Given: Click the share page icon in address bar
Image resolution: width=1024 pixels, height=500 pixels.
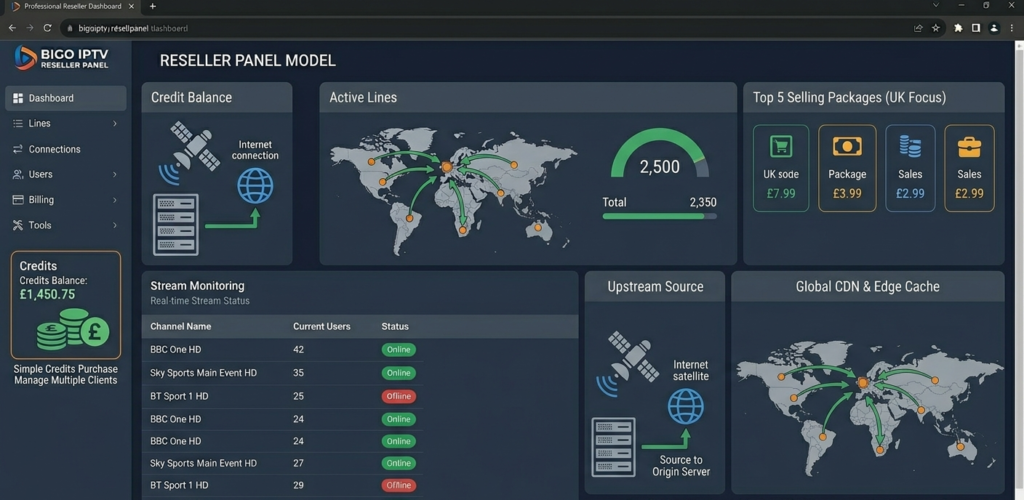Looking at the screenshot, I should pyautogui.click(x=918, y=28).
